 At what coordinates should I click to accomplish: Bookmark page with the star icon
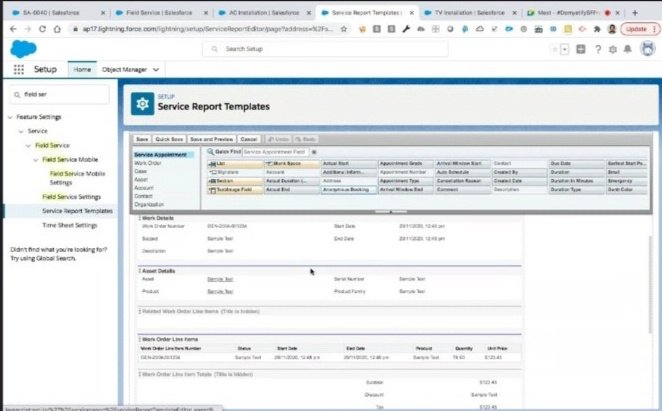[x=344, y=29]
